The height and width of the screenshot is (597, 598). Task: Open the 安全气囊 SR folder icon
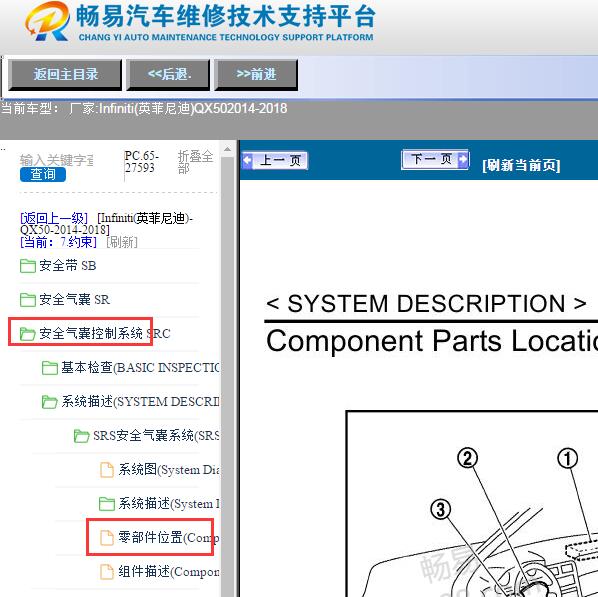coord(28,300)
